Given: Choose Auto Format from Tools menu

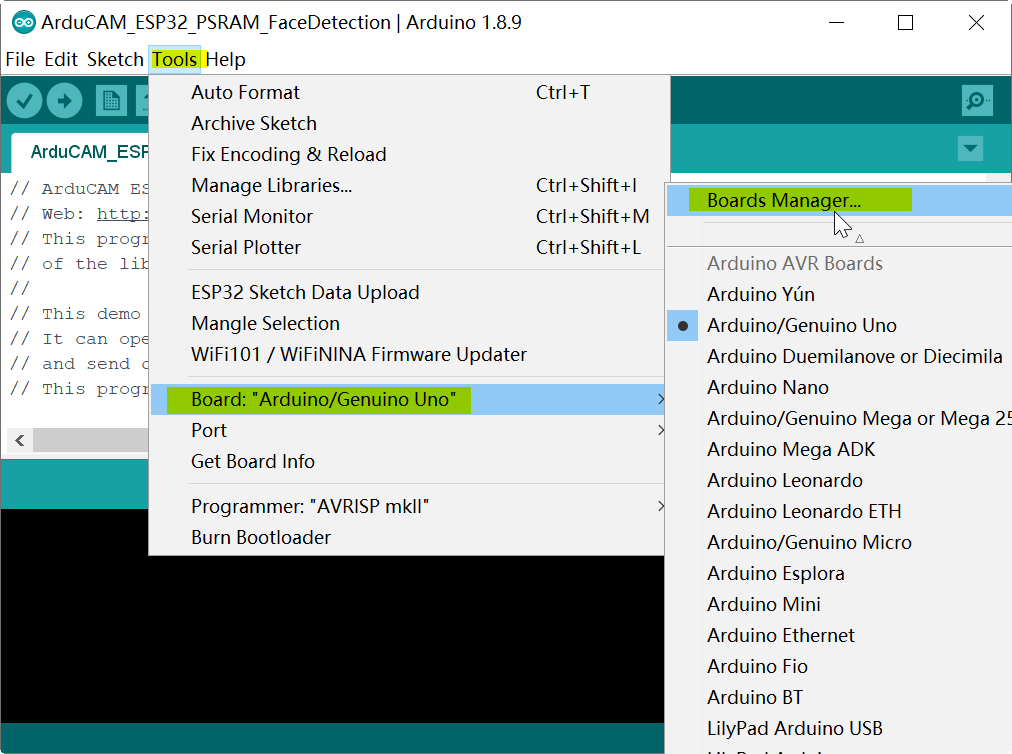Looking at the screenshot, I should (407, 92).
